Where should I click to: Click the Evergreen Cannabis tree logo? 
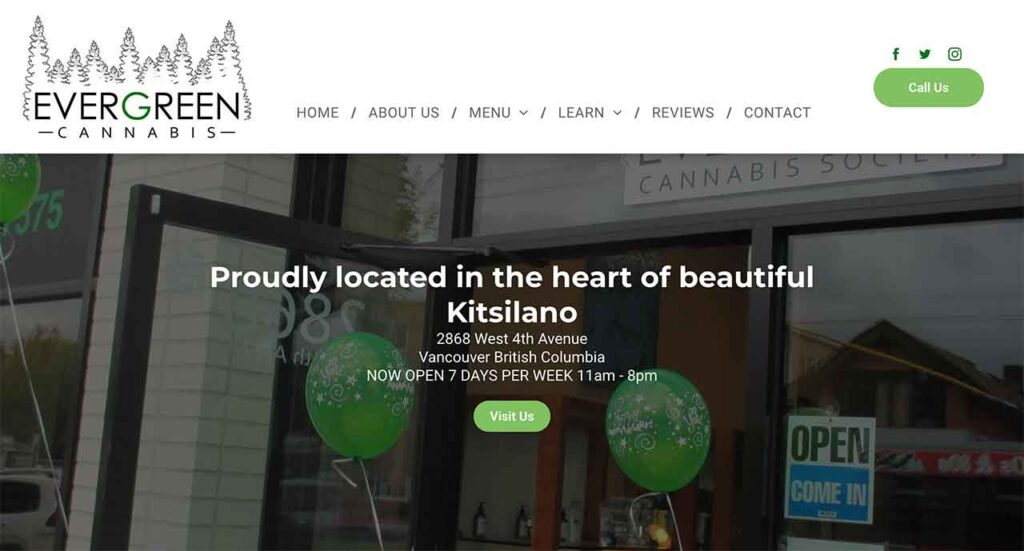pyautogui.click(x=136, y=77)
